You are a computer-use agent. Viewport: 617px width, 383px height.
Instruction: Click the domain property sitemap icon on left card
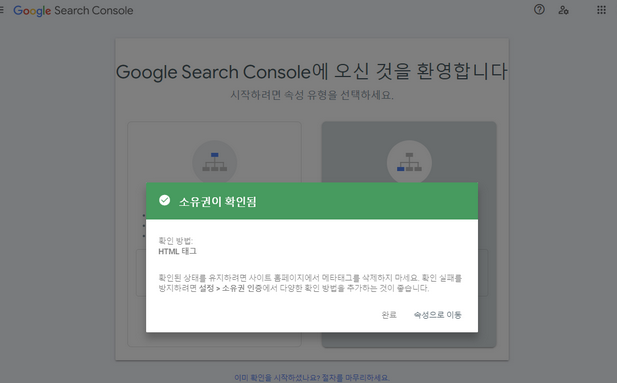click(x=214, y=162)
